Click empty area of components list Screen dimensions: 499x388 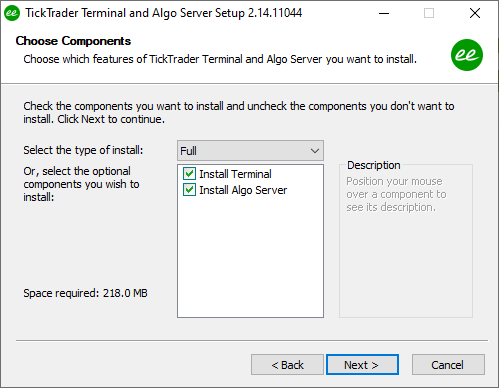[250, 257]
